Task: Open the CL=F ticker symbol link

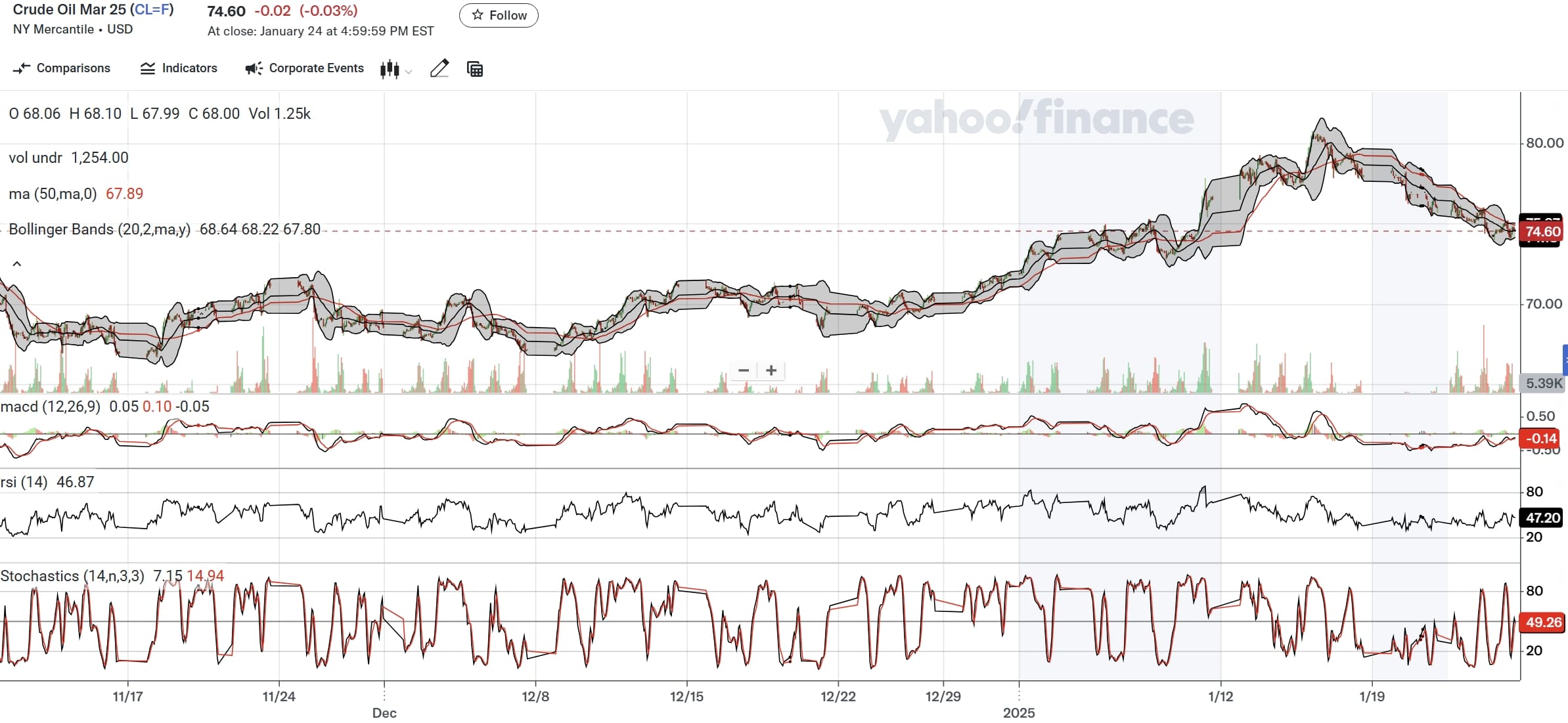Action: coord(151,10)
